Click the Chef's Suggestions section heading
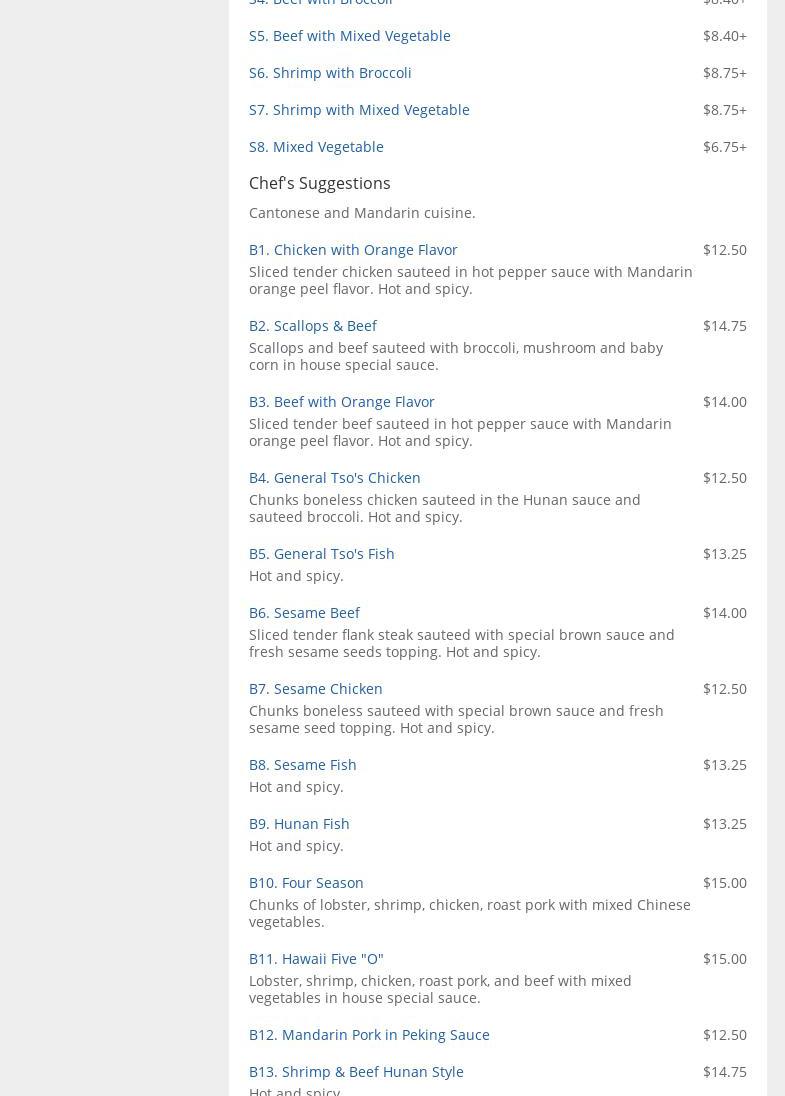 [x=319, y=183]
